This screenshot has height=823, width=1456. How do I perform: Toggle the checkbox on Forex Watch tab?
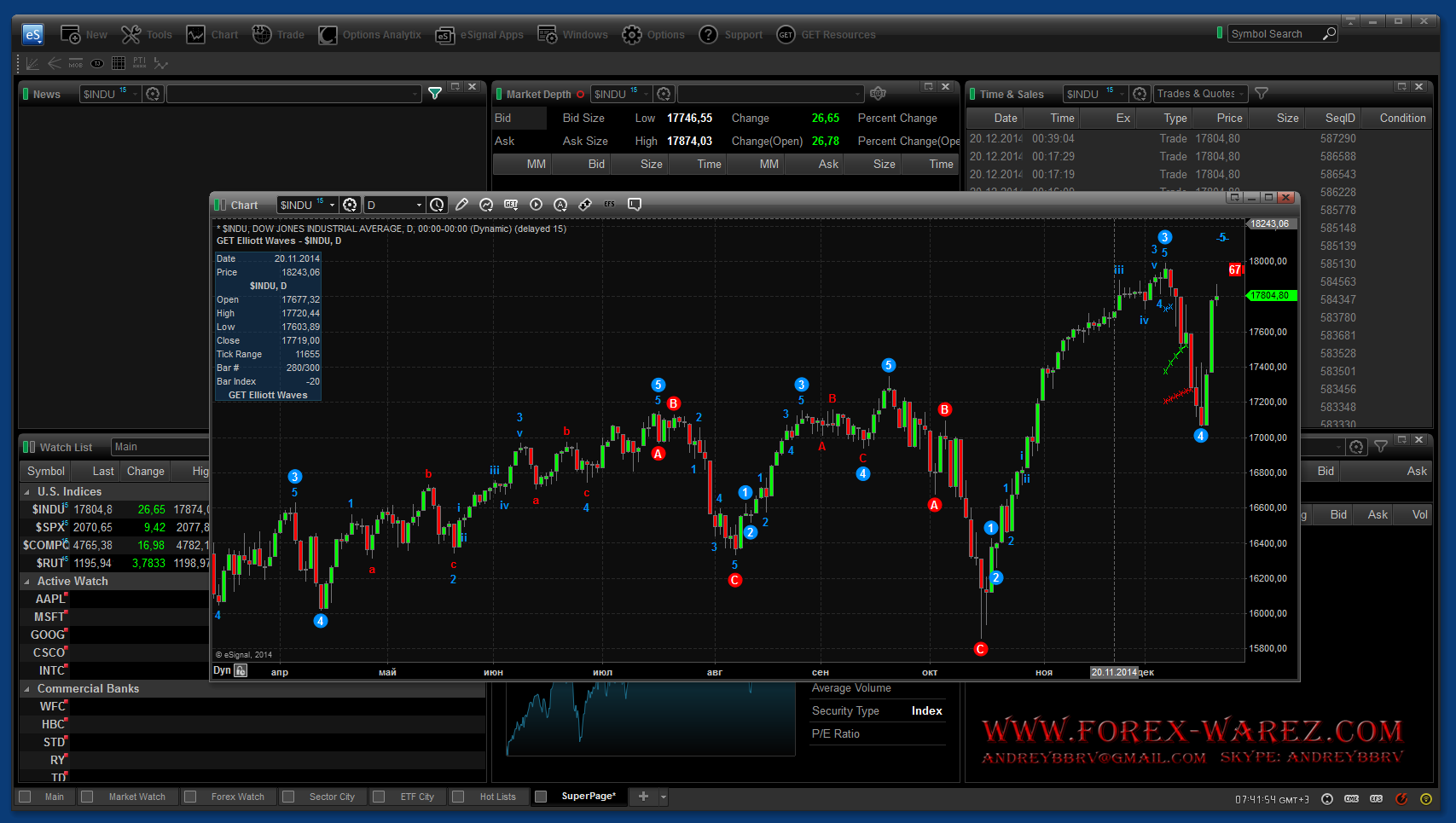coord(190,797)
